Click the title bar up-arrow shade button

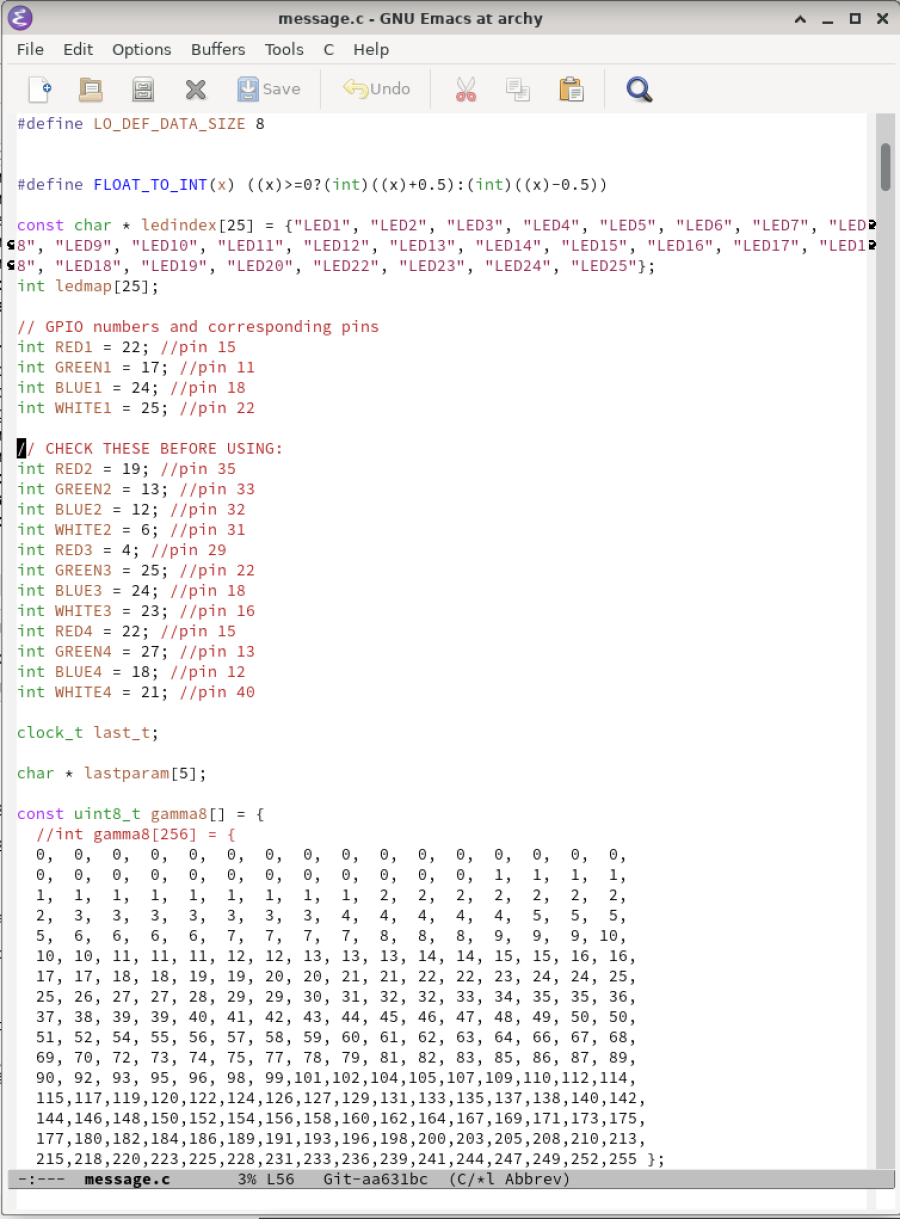coord(800,18)
